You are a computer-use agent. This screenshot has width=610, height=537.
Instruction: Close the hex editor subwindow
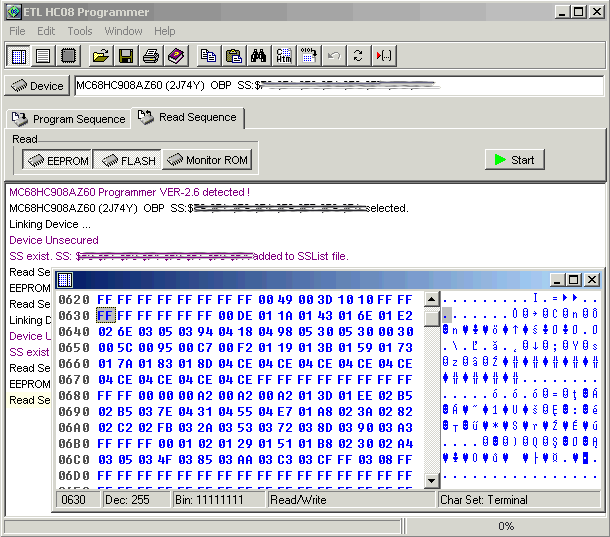click(592, 279)
